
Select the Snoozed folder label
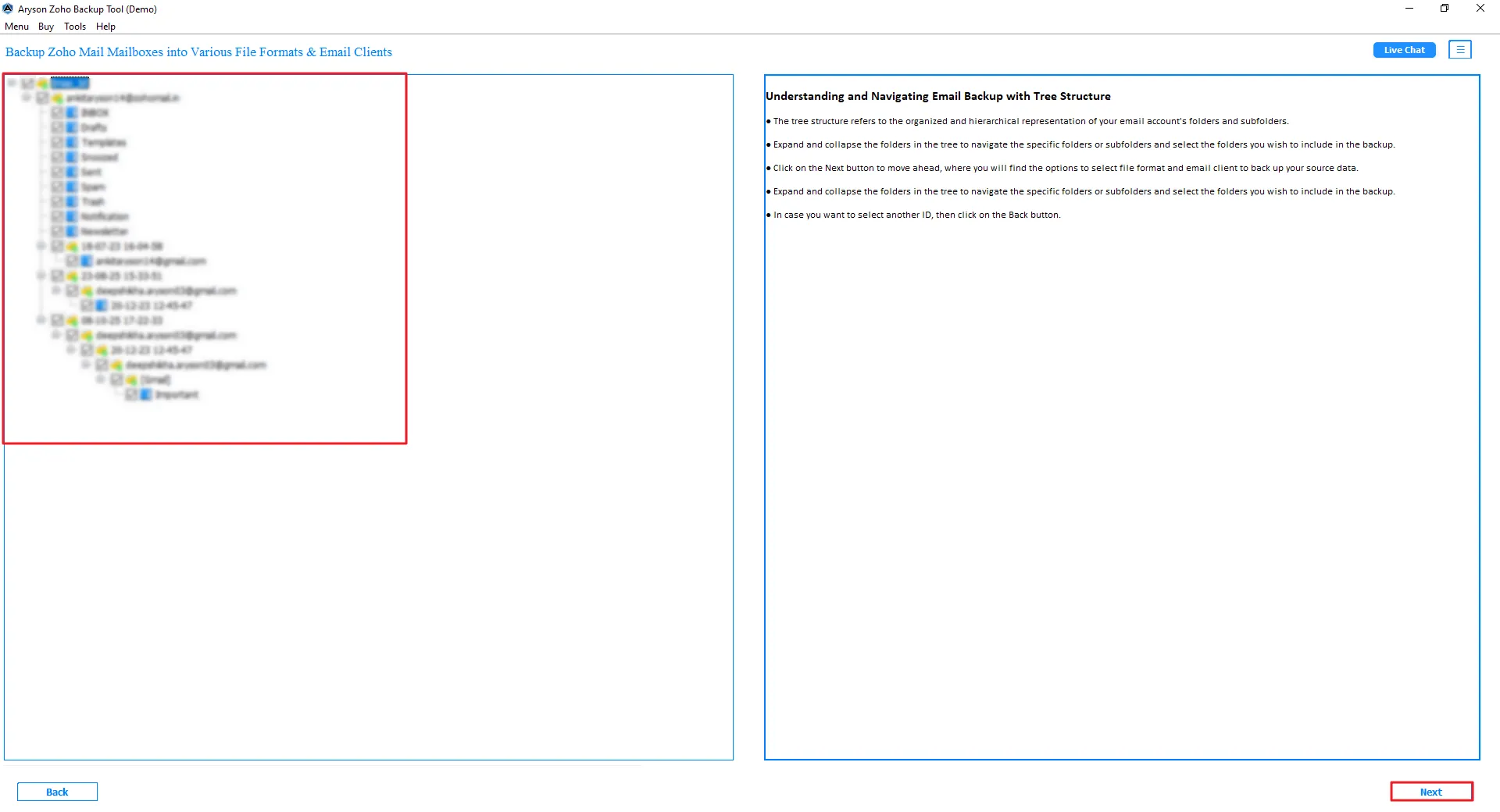click(x=99, y=157)
